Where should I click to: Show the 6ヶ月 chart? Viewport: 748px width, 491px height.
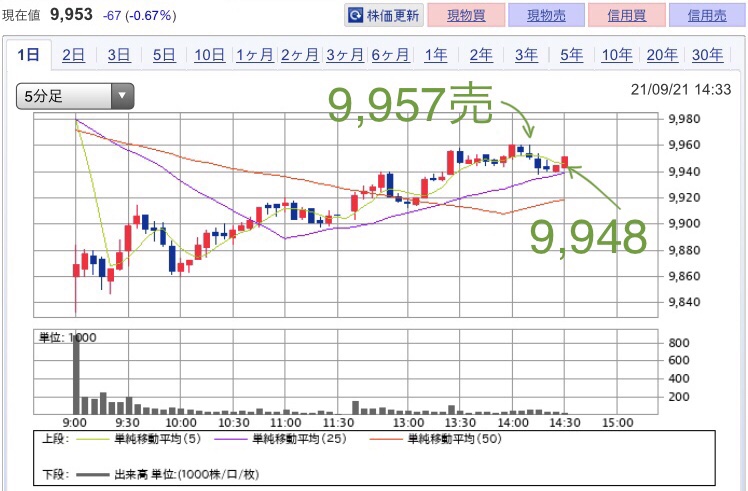point(390,55)
